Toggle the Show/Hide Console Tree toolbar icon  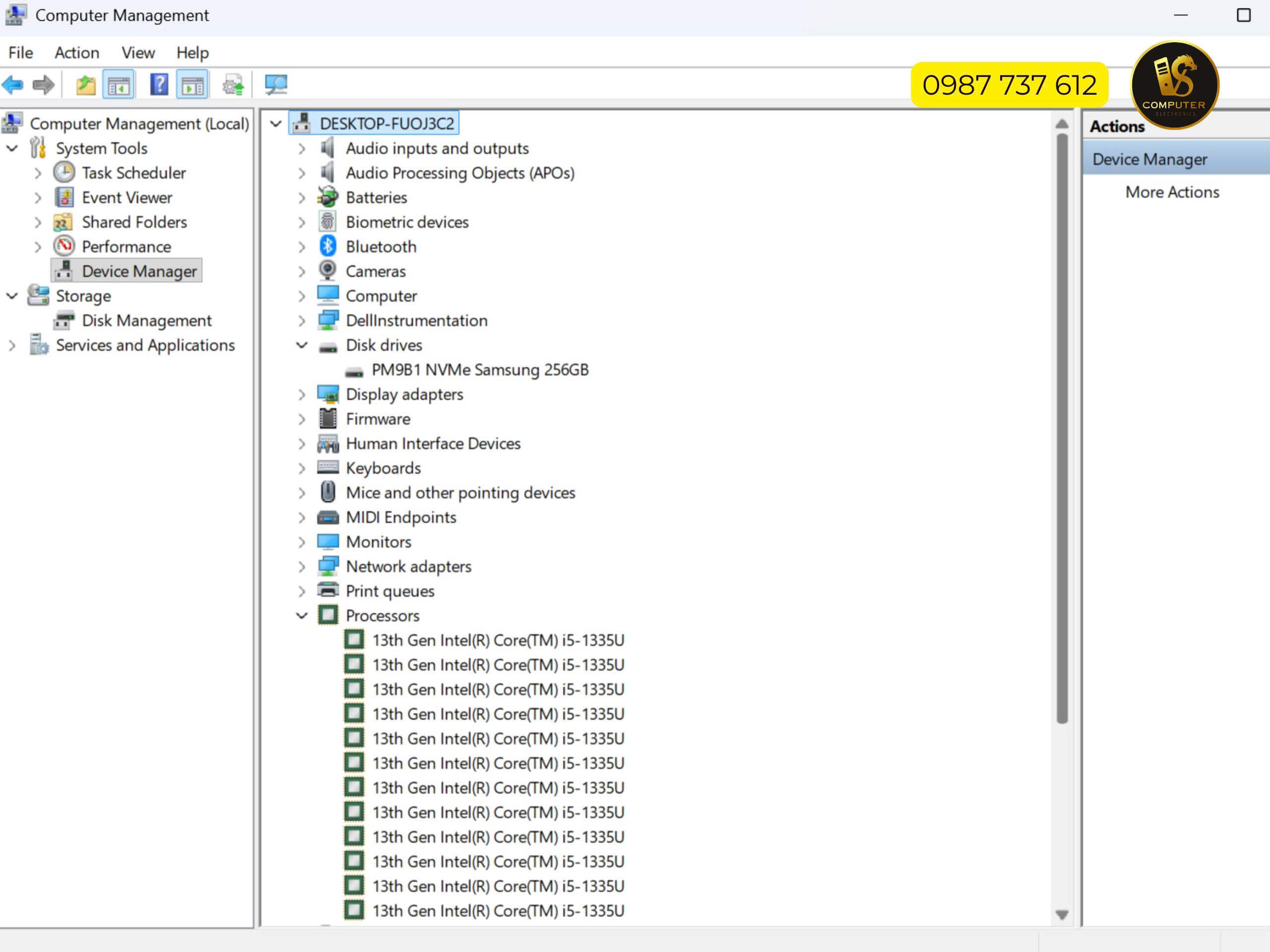(x=118, y=85)
